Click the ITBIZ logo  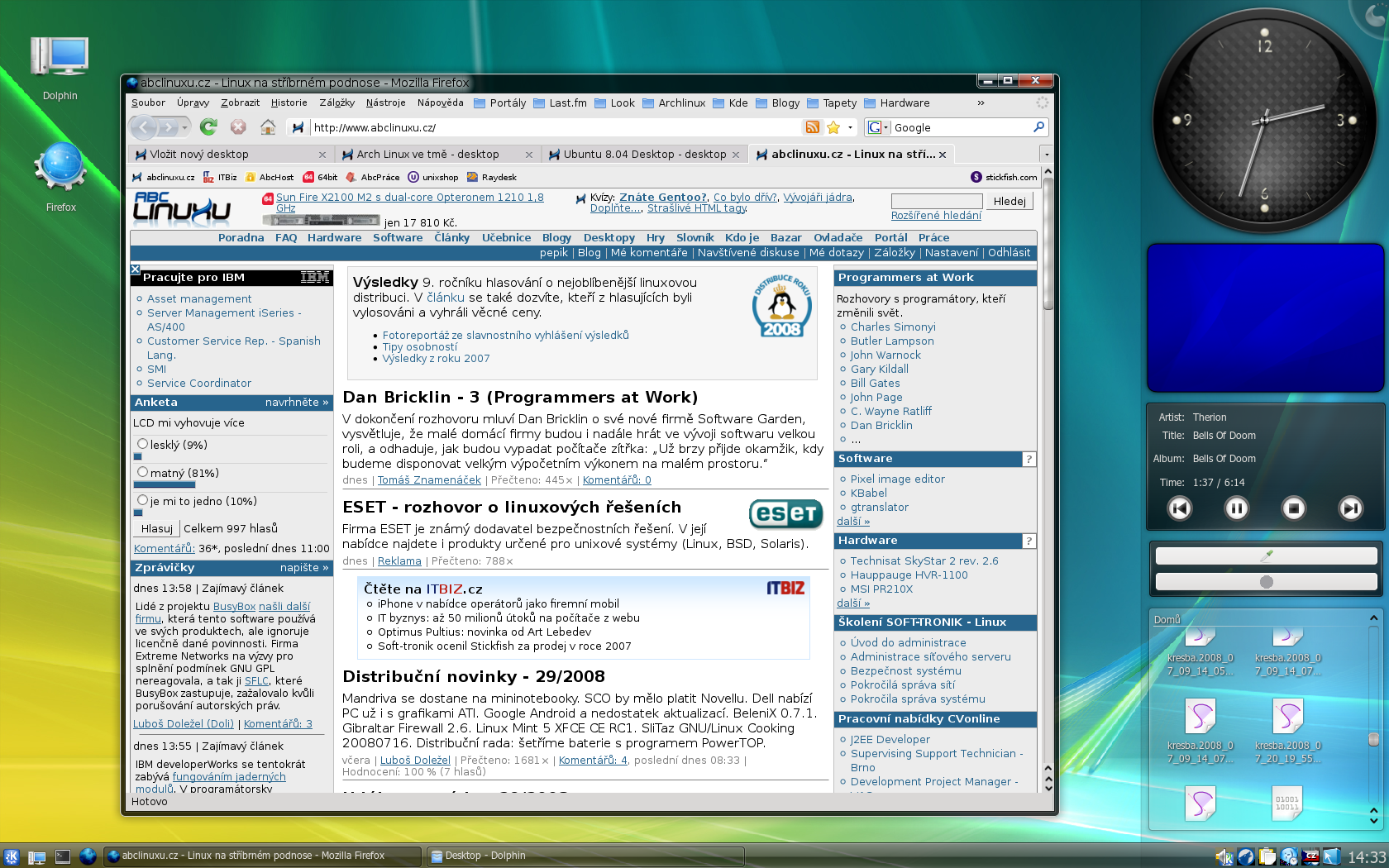[785, 589]
